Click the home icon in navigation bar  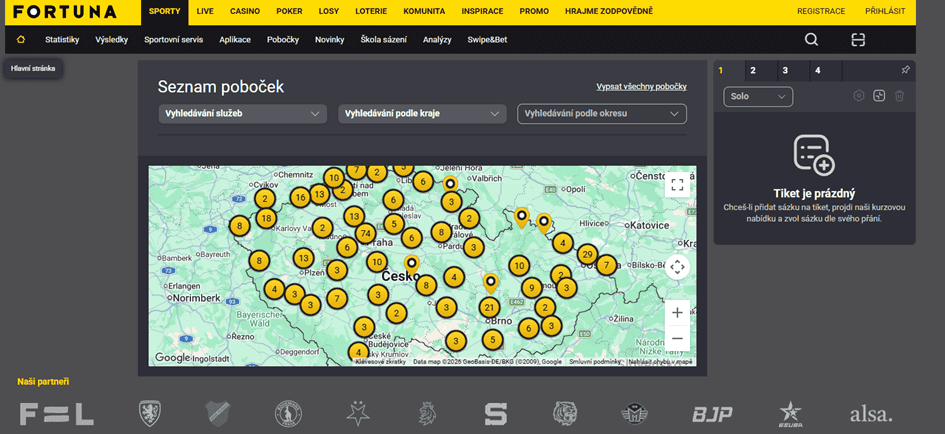[x=21, y=40]
